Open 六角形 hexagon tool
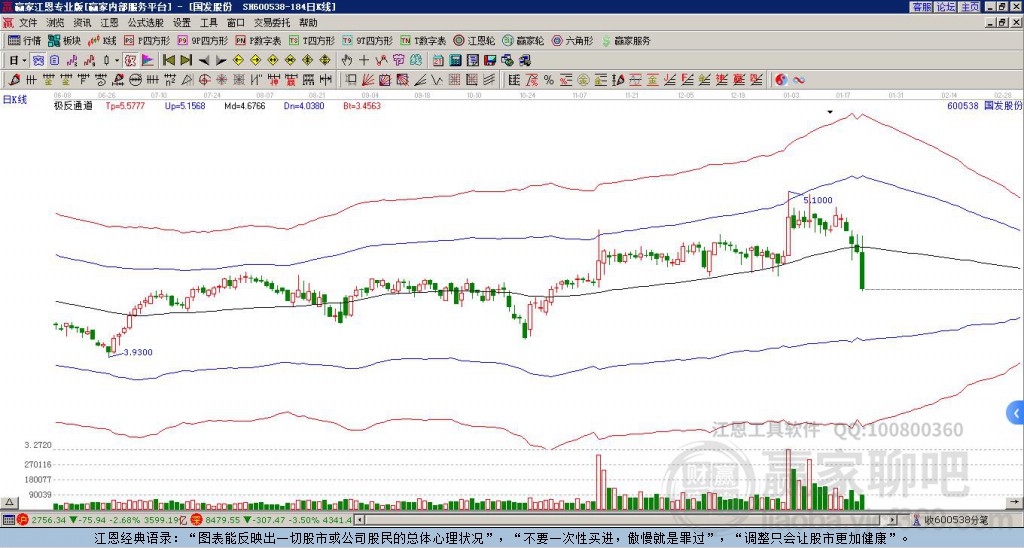 572,40
